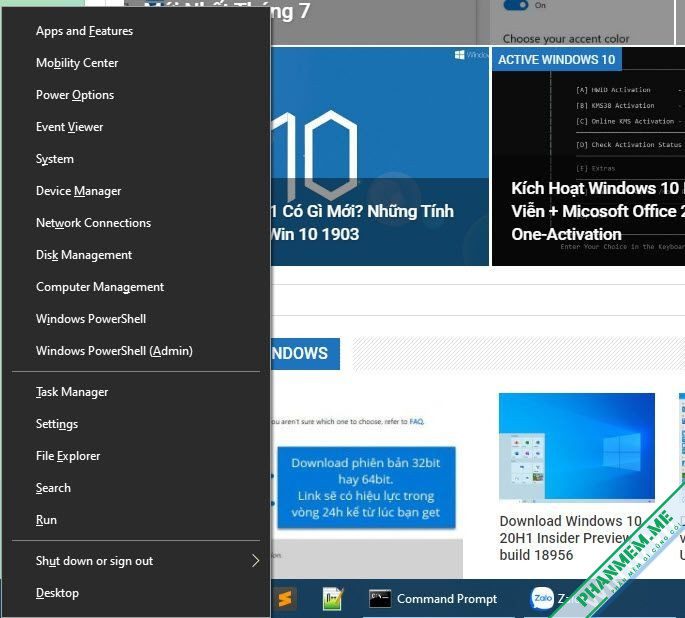The height and width of the screenshot is (618, 685).
Task: Open Disk Management
Action: click(x=83, y=255)
